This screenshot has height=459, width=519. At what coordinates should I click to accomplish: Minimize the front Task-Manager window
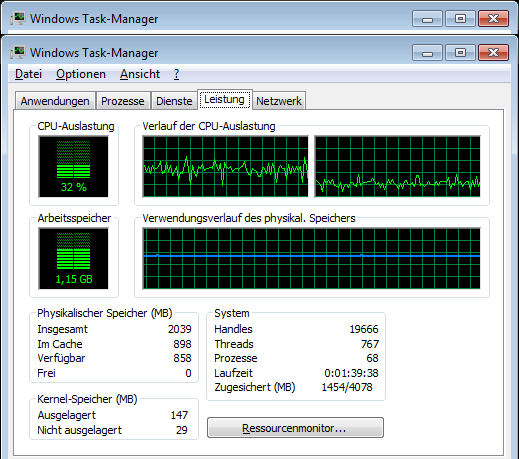click(x=427, y=53)
